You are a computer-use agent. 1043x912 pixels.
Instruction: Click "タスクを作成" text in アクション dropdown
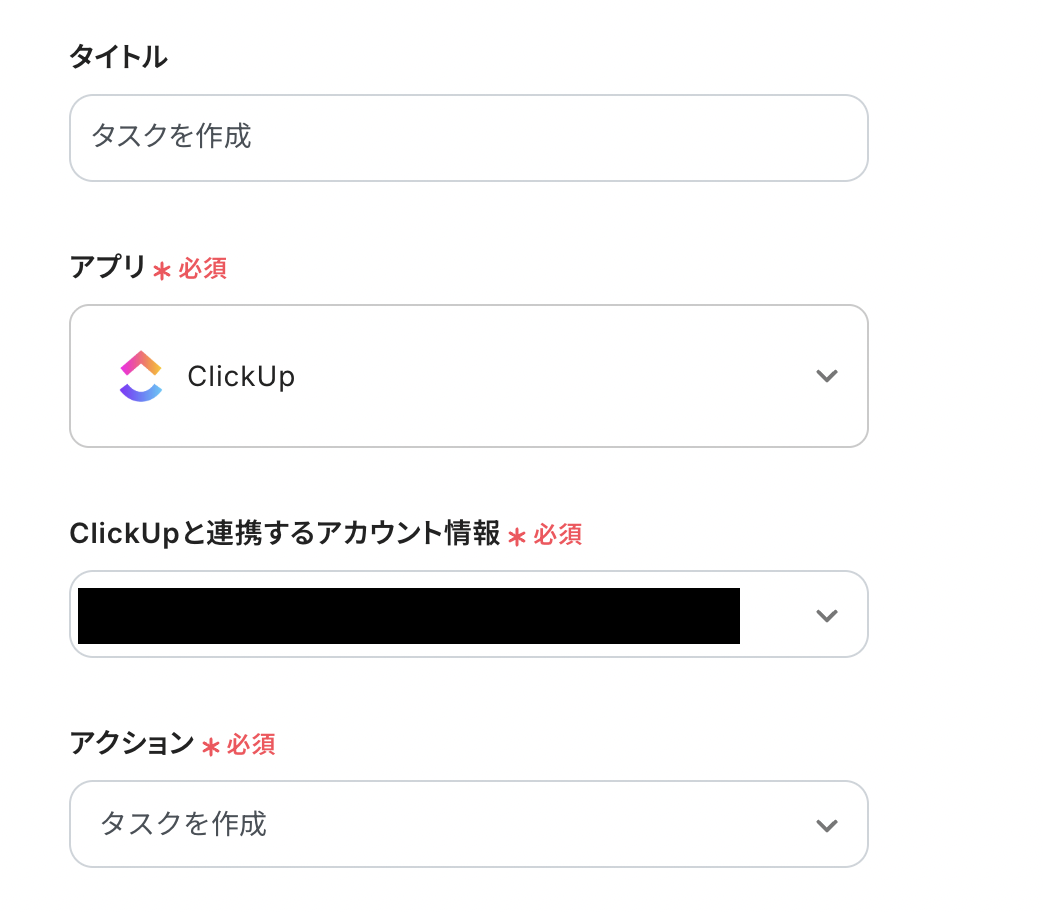184,824
